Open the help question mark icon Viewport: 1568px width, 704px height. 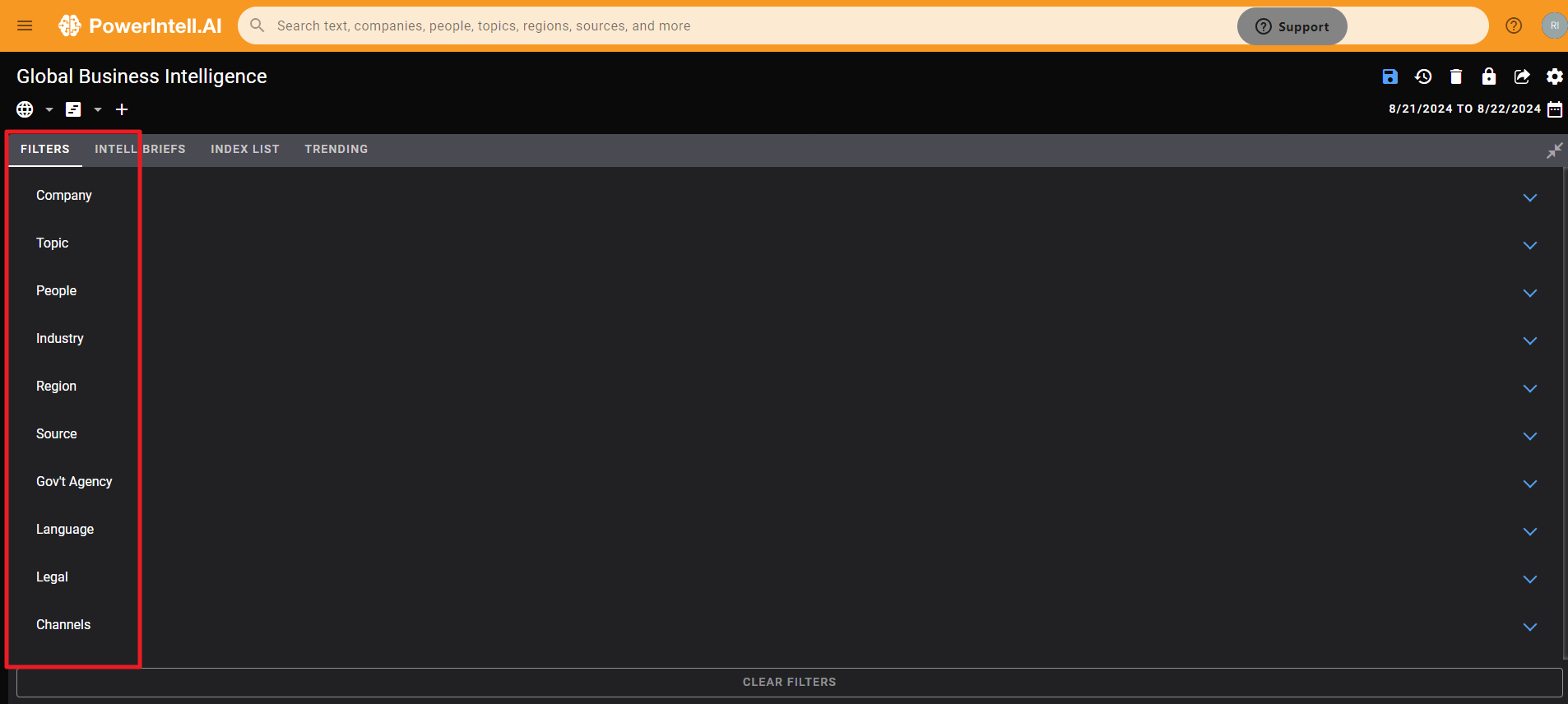[1514, 25]
